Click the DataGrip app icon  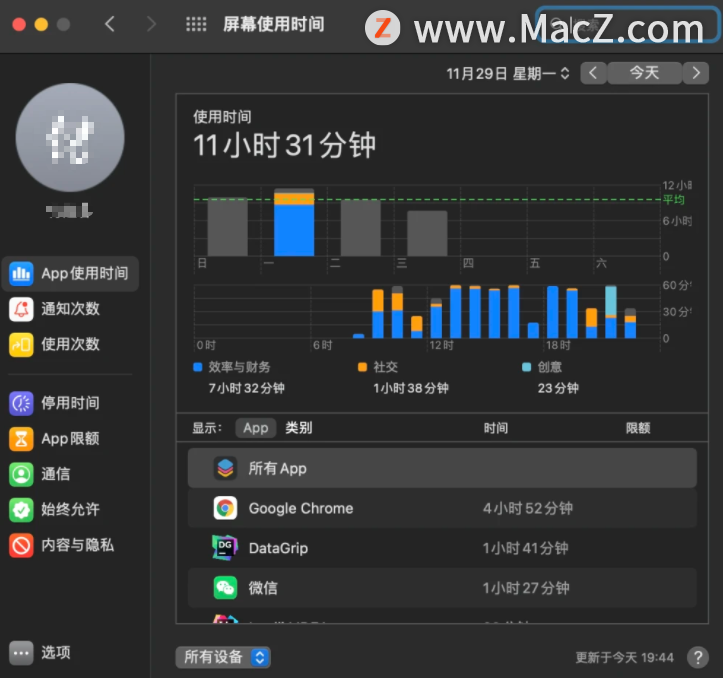coord(225,548)
